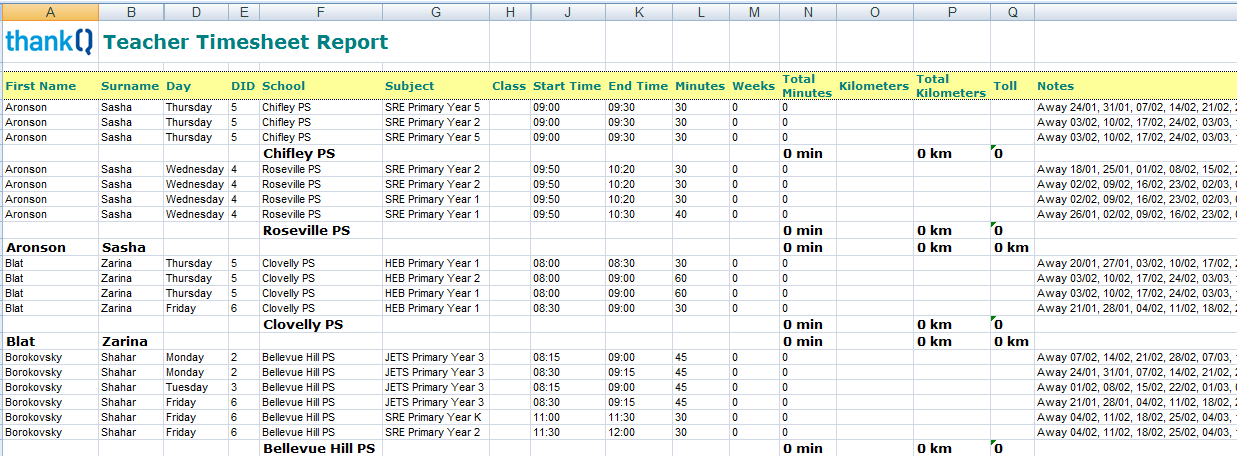This screenshot has width=1237, height=456.
Task: Click the Notes header cell
Action: coord(1055,86)
